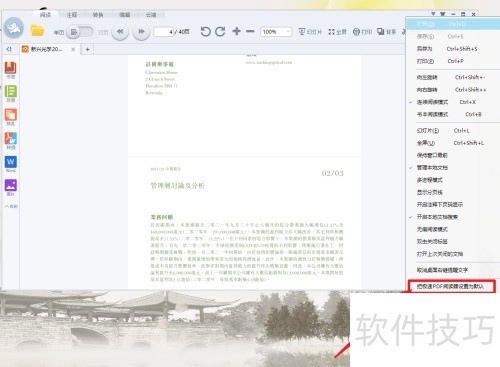This screenshot has height=367, width=500.
Task: Toggle show page break line (显示分页线)
Action: tap(453, 192)
